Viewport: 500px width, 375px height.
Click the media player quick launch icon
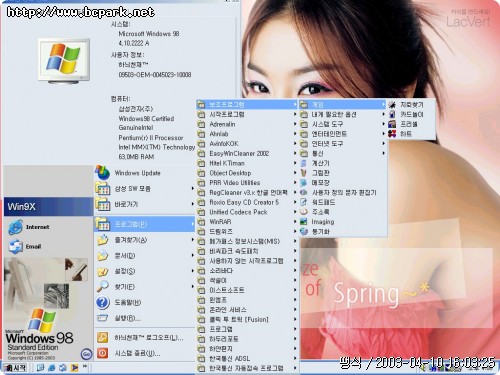click(74, 368)
